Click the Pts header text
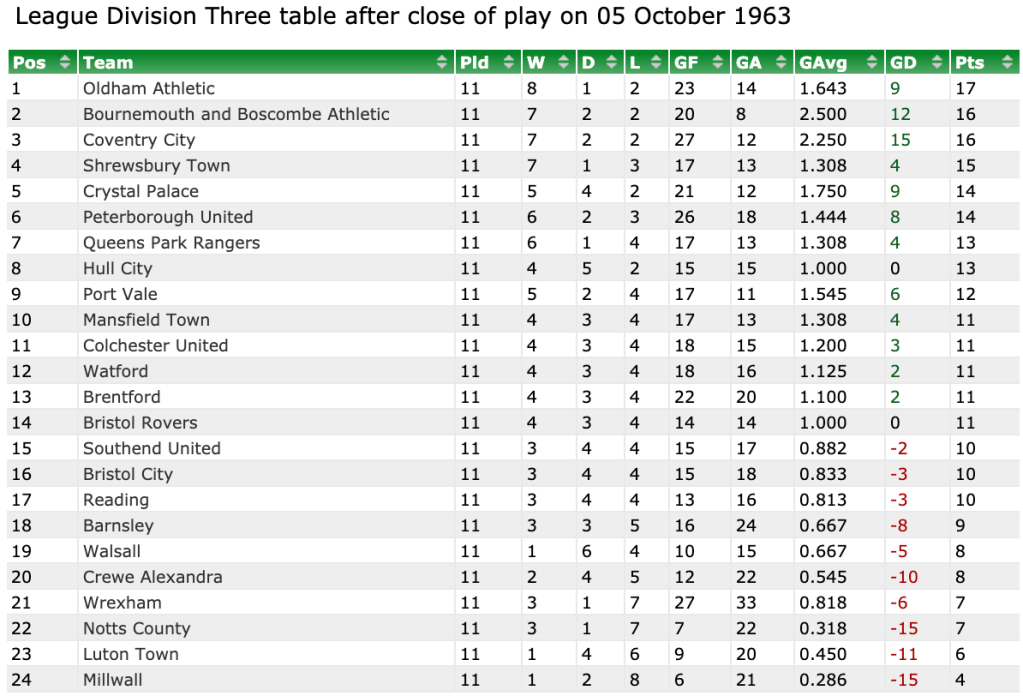 (x=970, y=63)
